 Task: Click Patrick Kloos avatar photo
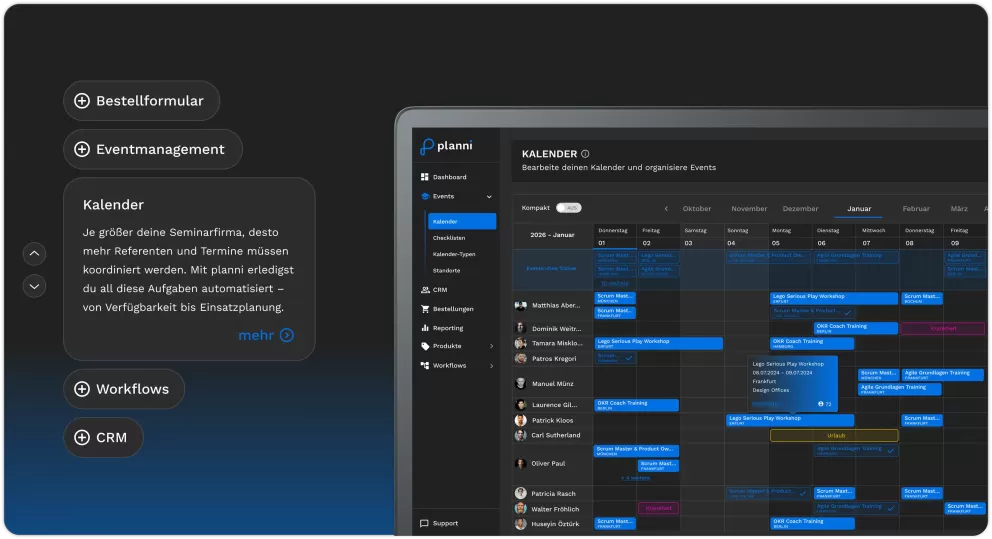[x=521, y=420]
